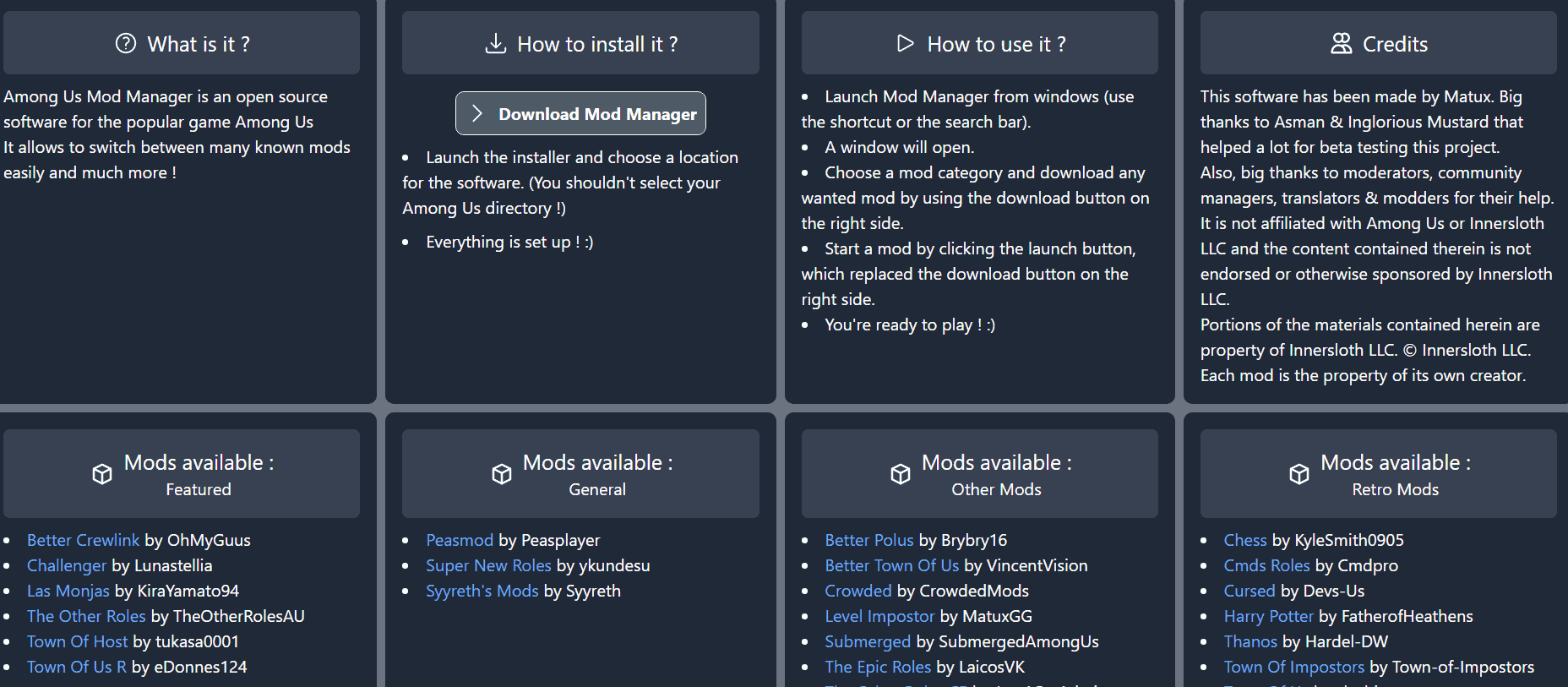Open the Level Impostor link

point(879,616)
